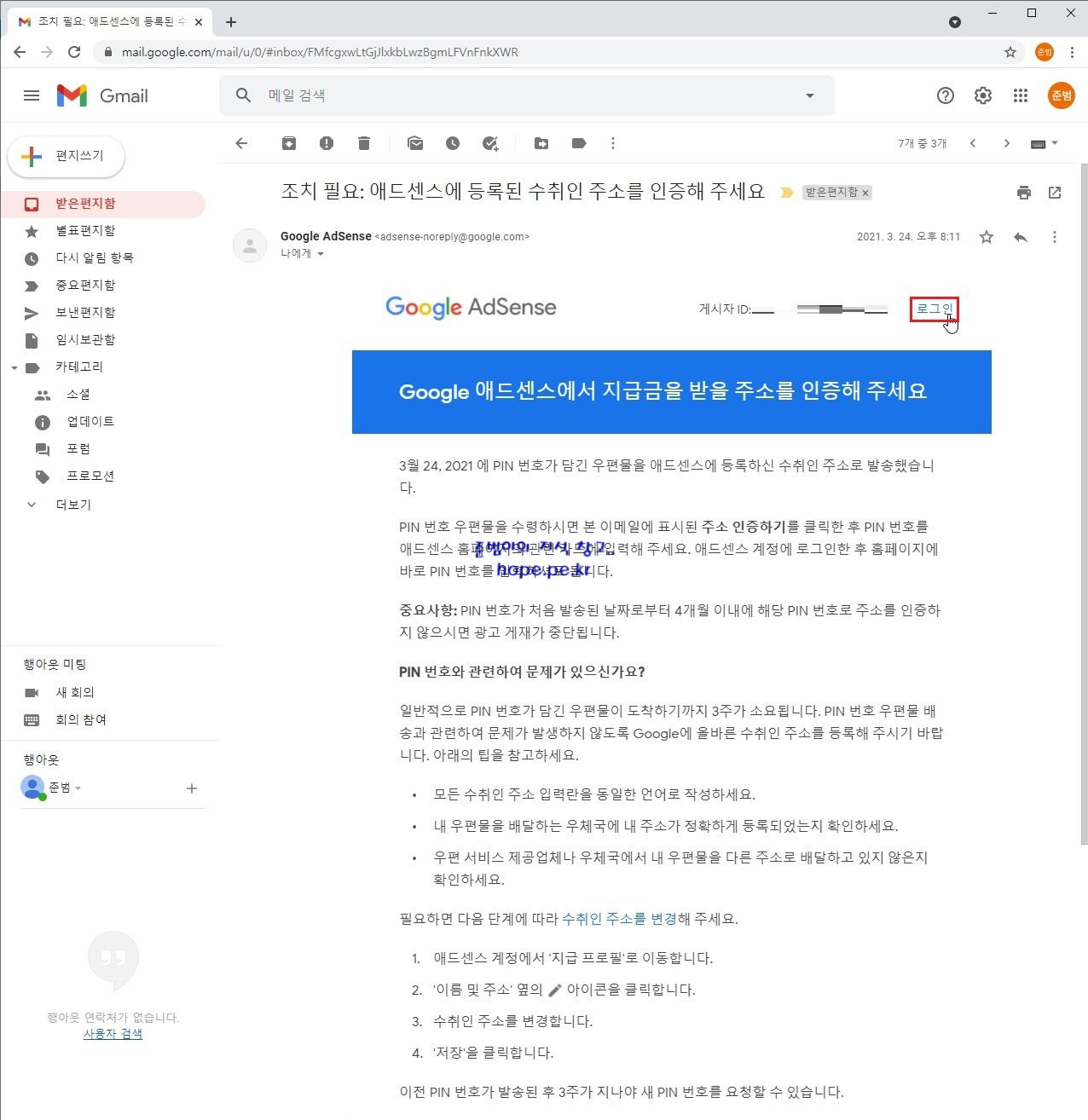Open the Google account avatar 준범

click(1062, 95)
